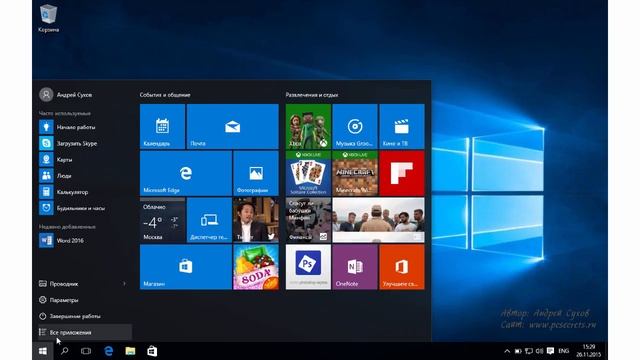Open the Phone Companion (Диспетчер) tile
Image resolution: width=640 pixels, height=360 pixels.
(x=209, y=220)
